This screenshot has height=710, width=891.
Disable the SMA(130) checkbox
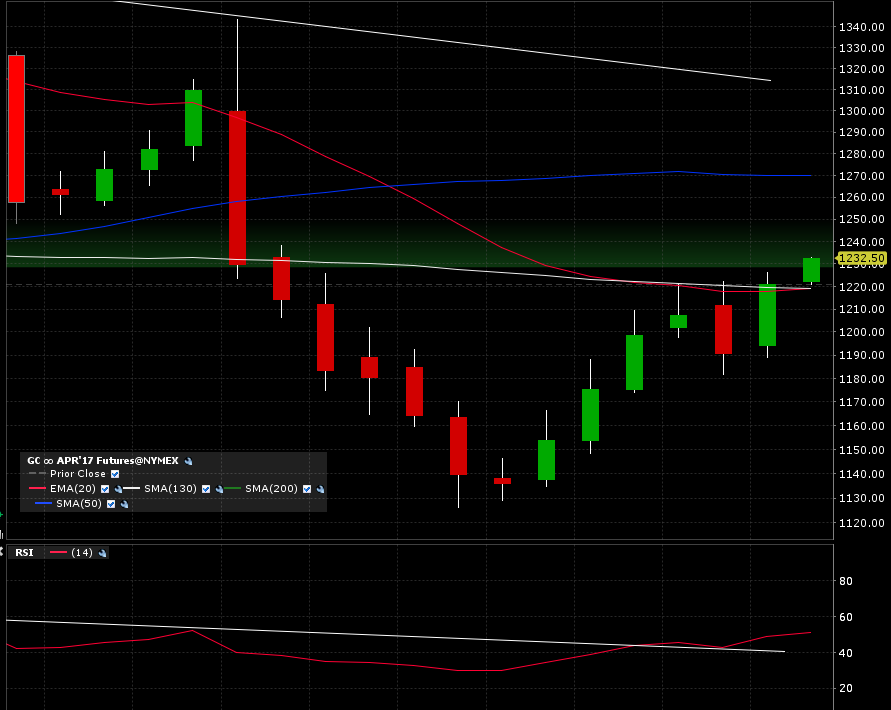point(206,489)
